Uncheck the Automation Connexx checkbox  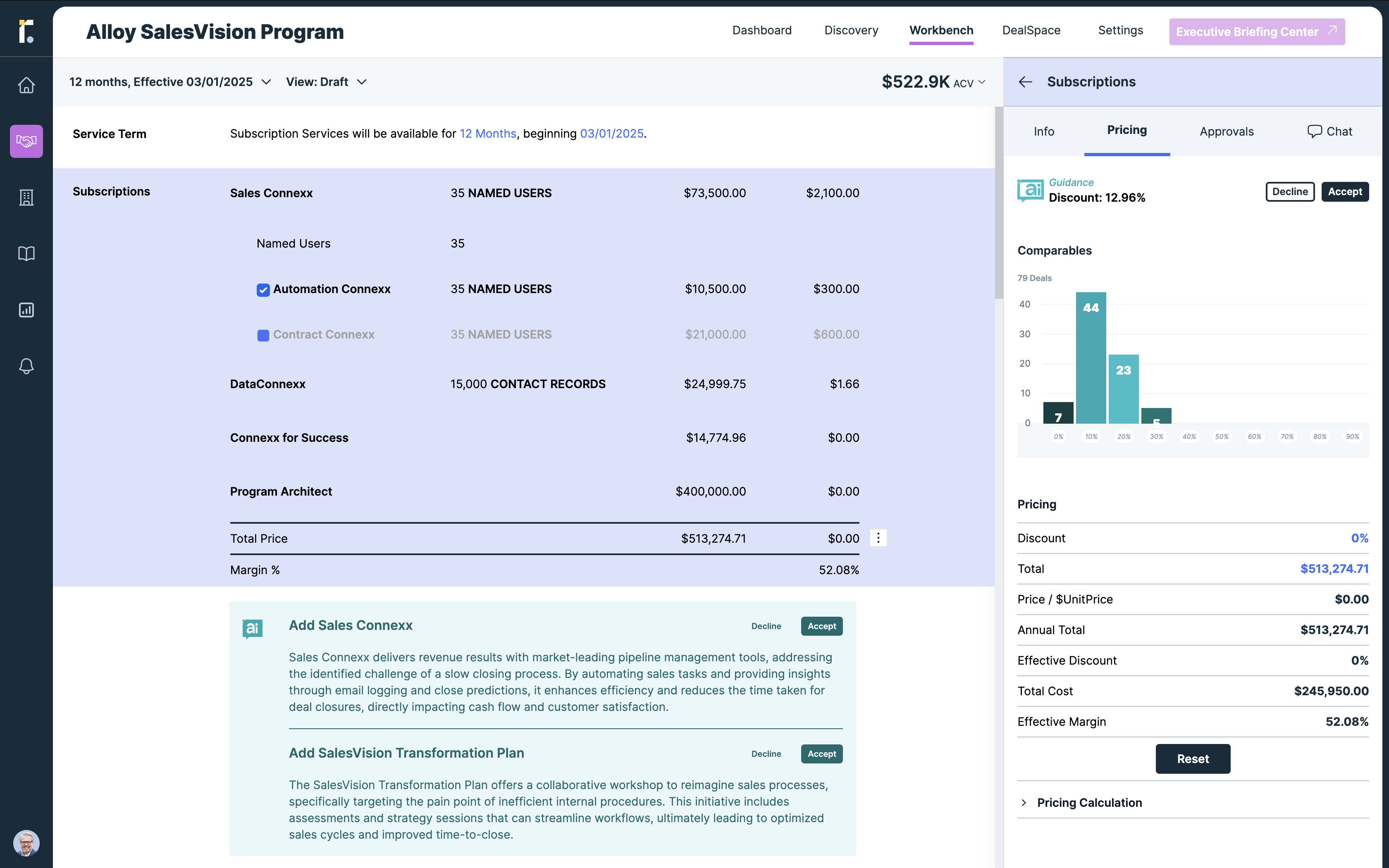[263, 290]
